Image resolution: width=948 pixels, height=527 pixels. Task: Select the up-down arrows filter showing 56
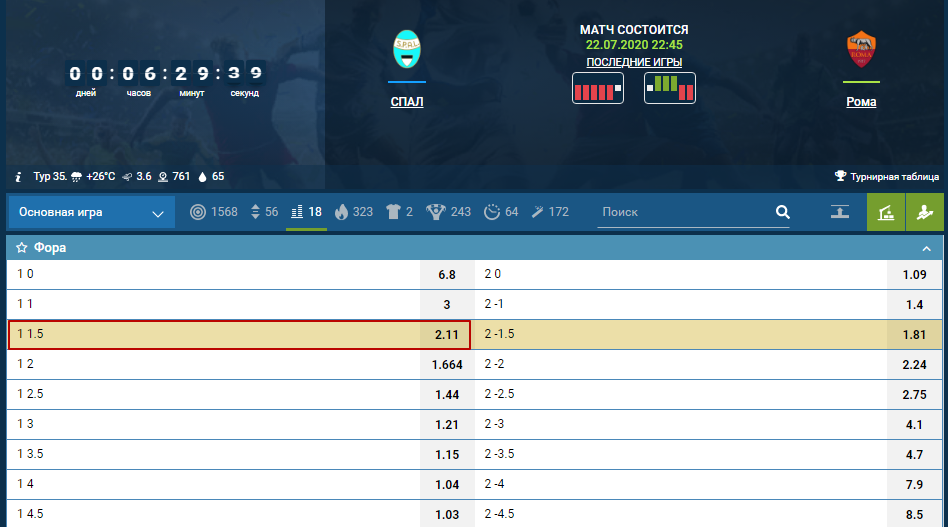pyautogui.click(x=264, y=212)
